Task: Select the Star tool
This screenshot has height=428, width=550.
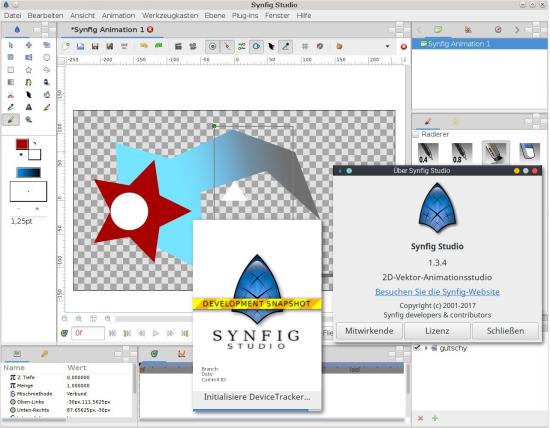Action: (x=29, y=70)
